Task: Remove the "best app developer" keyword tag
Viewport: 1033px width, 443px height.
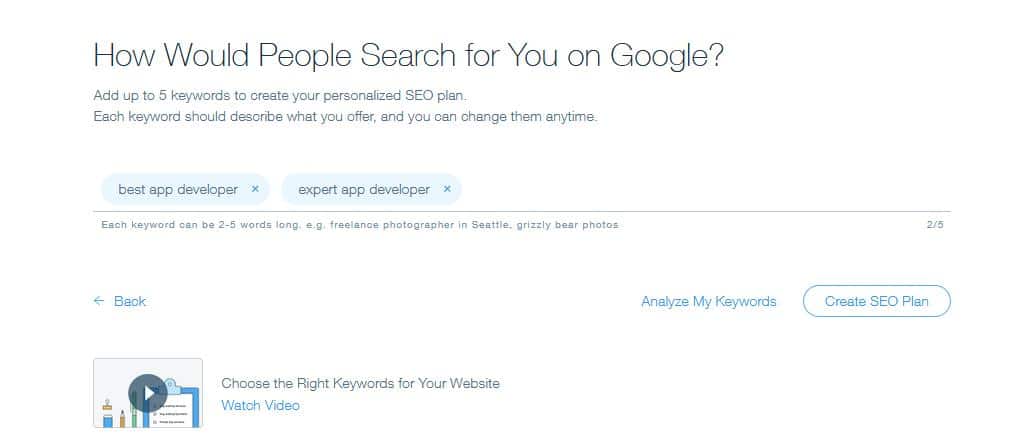Action: pos(255,189)
